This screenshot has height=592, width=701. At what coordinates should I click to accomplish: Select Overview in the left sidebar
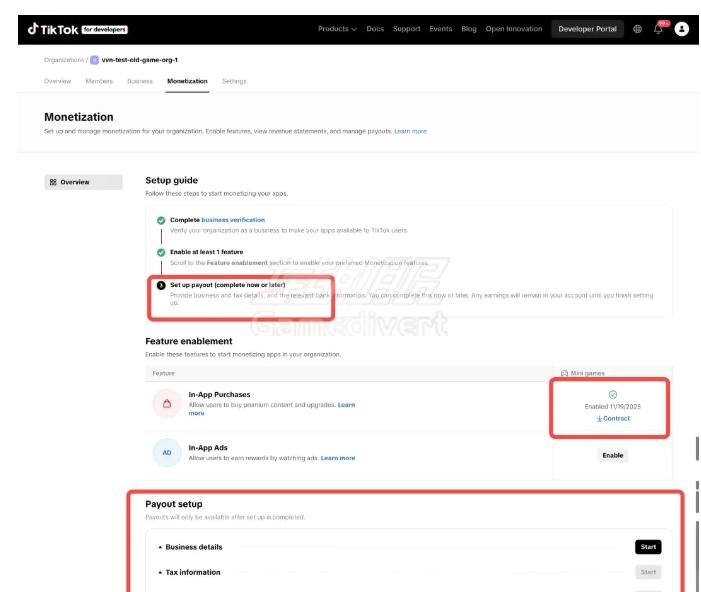(83, 182)
